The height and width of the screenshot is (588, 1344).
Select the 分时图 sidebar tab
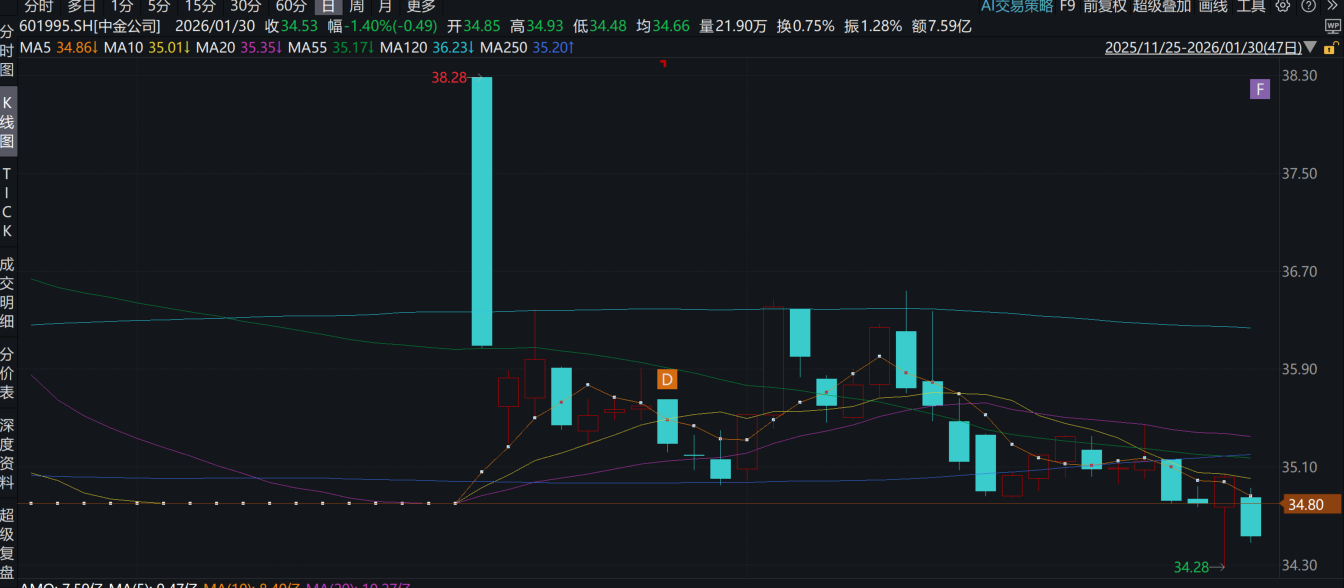tap(8, 48)
